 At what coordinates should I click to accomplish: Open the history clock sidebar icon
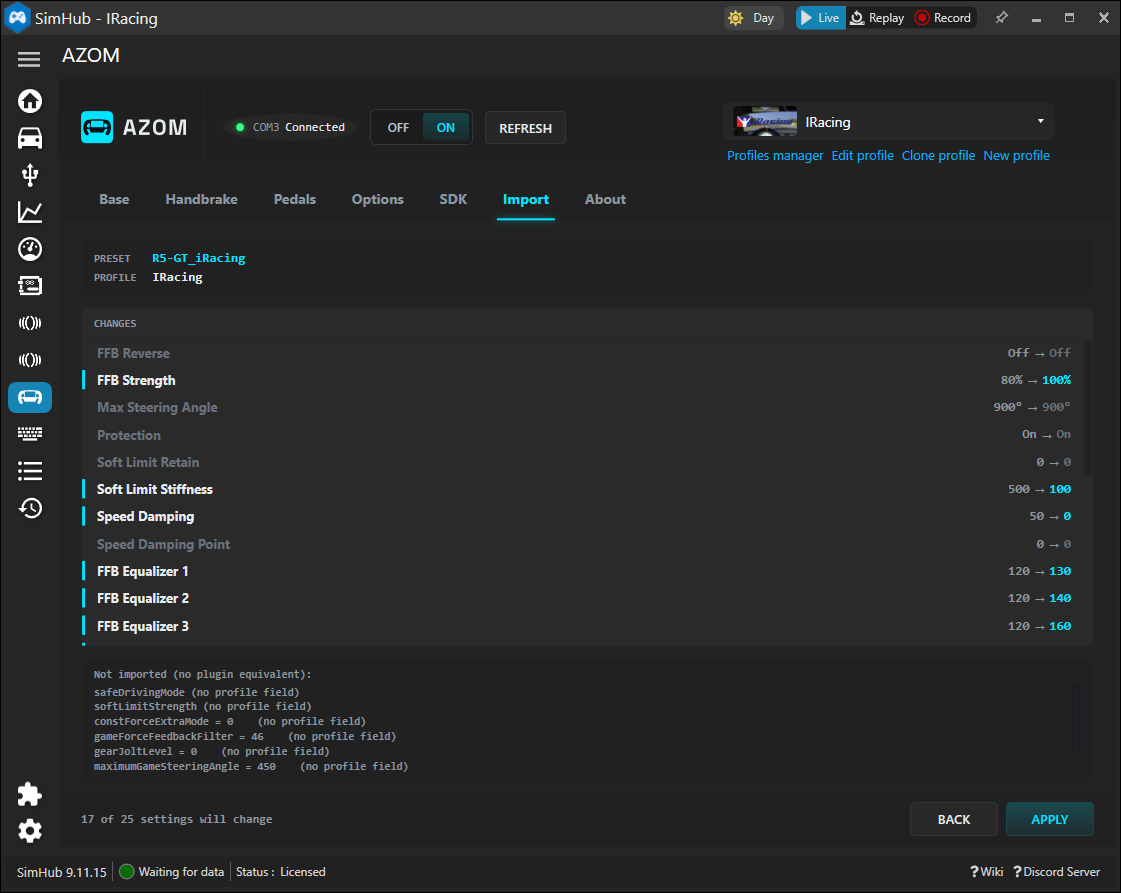29,508
